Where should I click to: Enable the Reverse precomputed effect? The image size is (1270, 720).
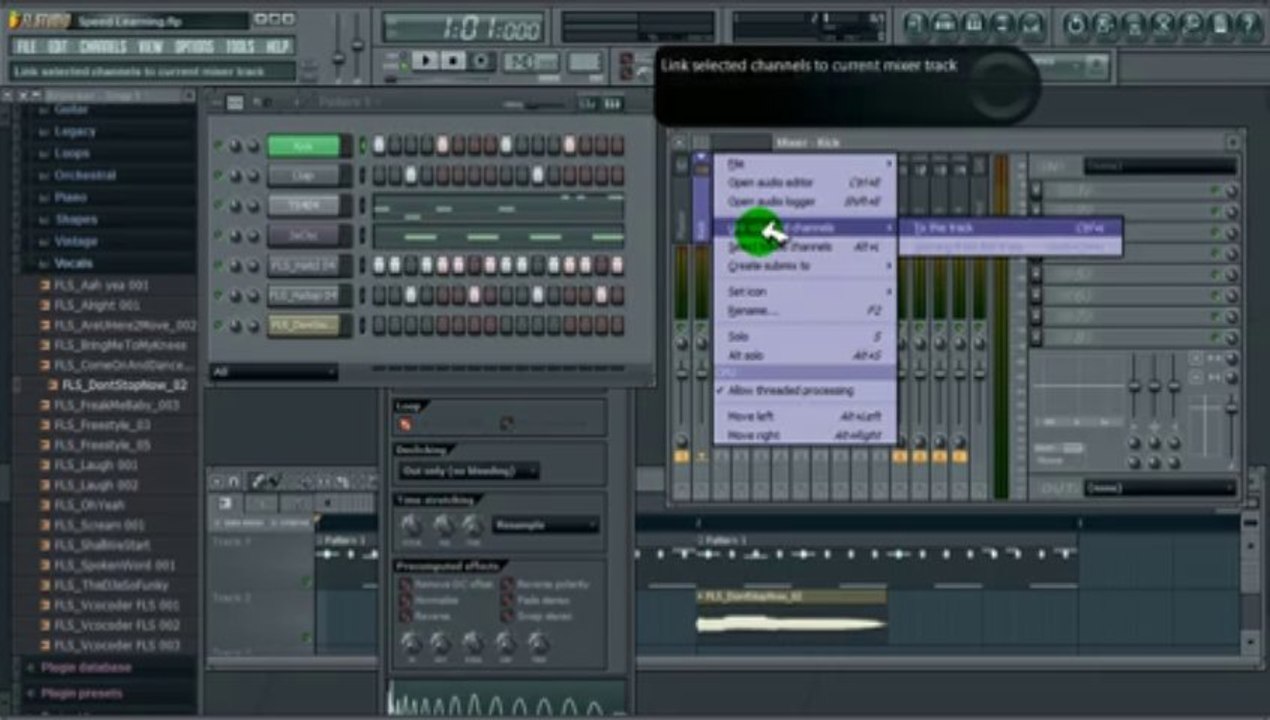point(405,616)
